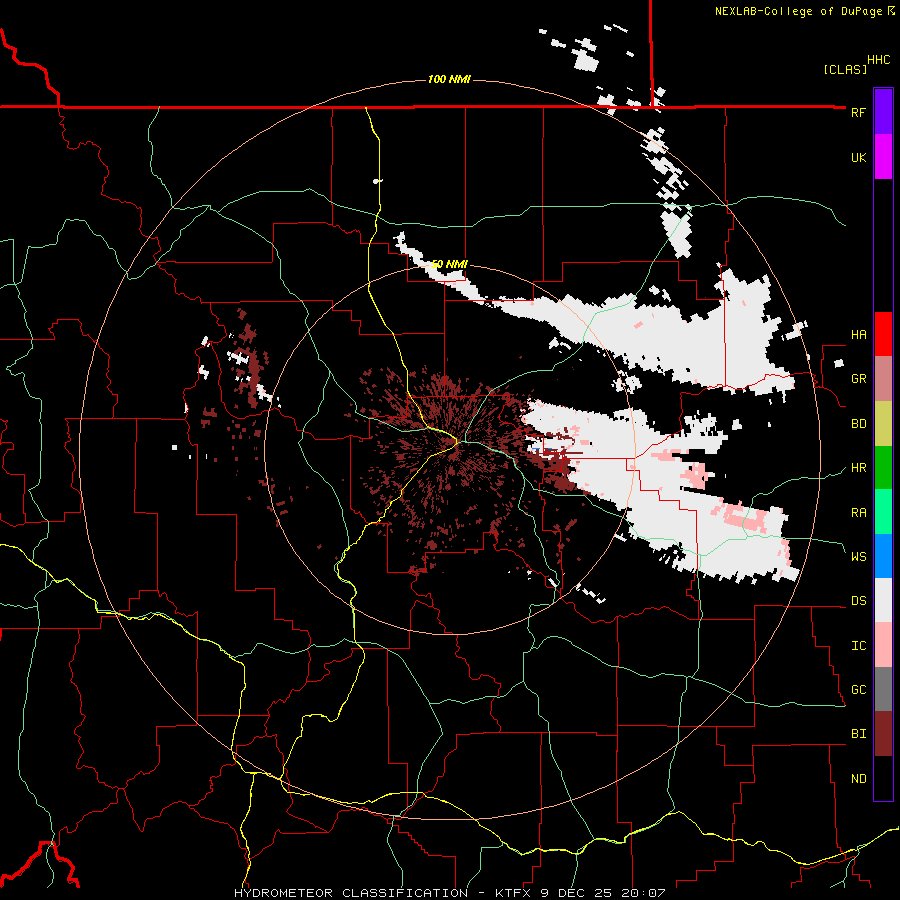
Task: Click the '100 NMI' range ring label
Action: 449,79
